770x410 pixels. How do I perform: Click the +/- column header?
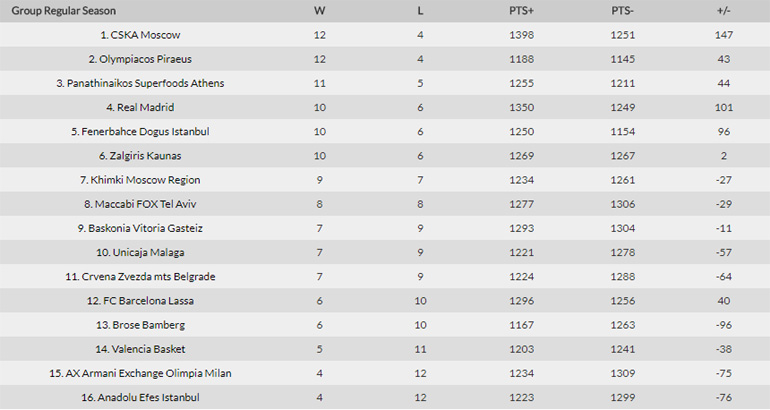(x=724, y=10)
